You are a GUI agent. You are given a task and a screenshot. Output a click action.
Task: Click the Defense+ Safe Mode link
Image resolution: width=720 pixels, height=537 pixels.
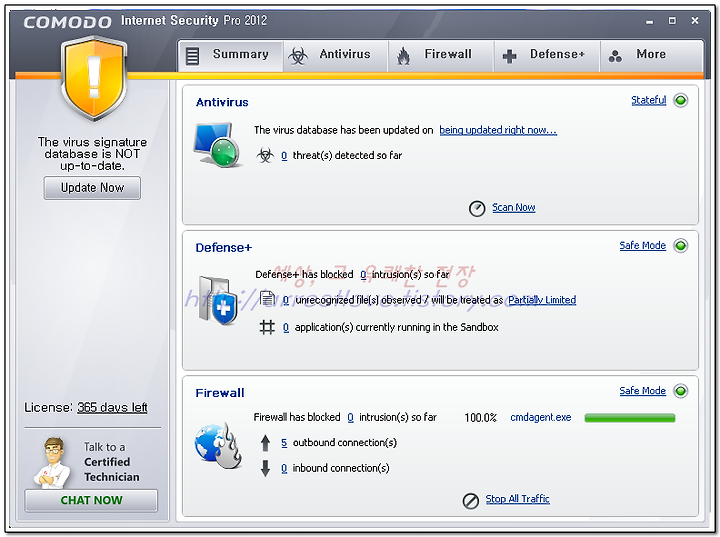(x=642, y=245)
